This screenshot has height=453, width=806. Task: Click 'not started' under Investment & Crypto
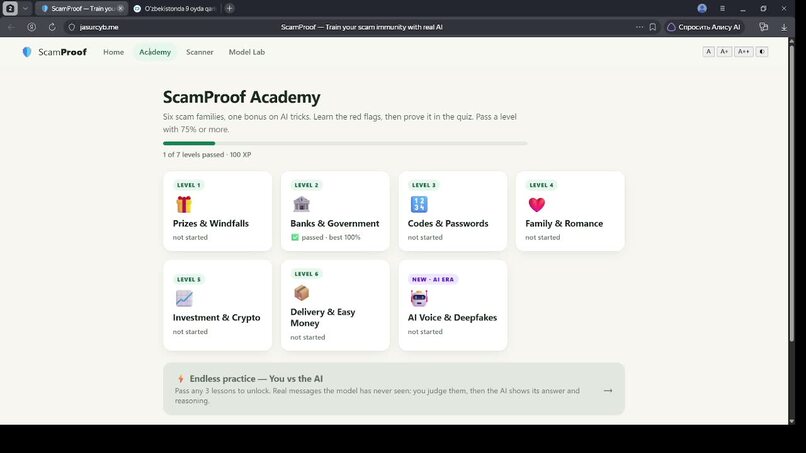coord(190,332)
